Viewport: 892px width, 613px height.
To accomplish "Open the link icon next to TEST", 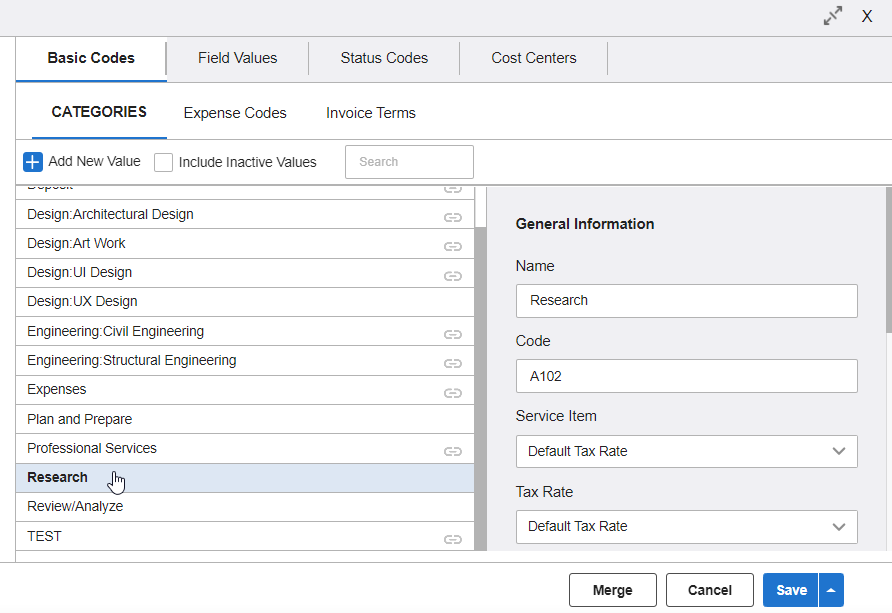I will pyautogui.click(x=453, y=538).
